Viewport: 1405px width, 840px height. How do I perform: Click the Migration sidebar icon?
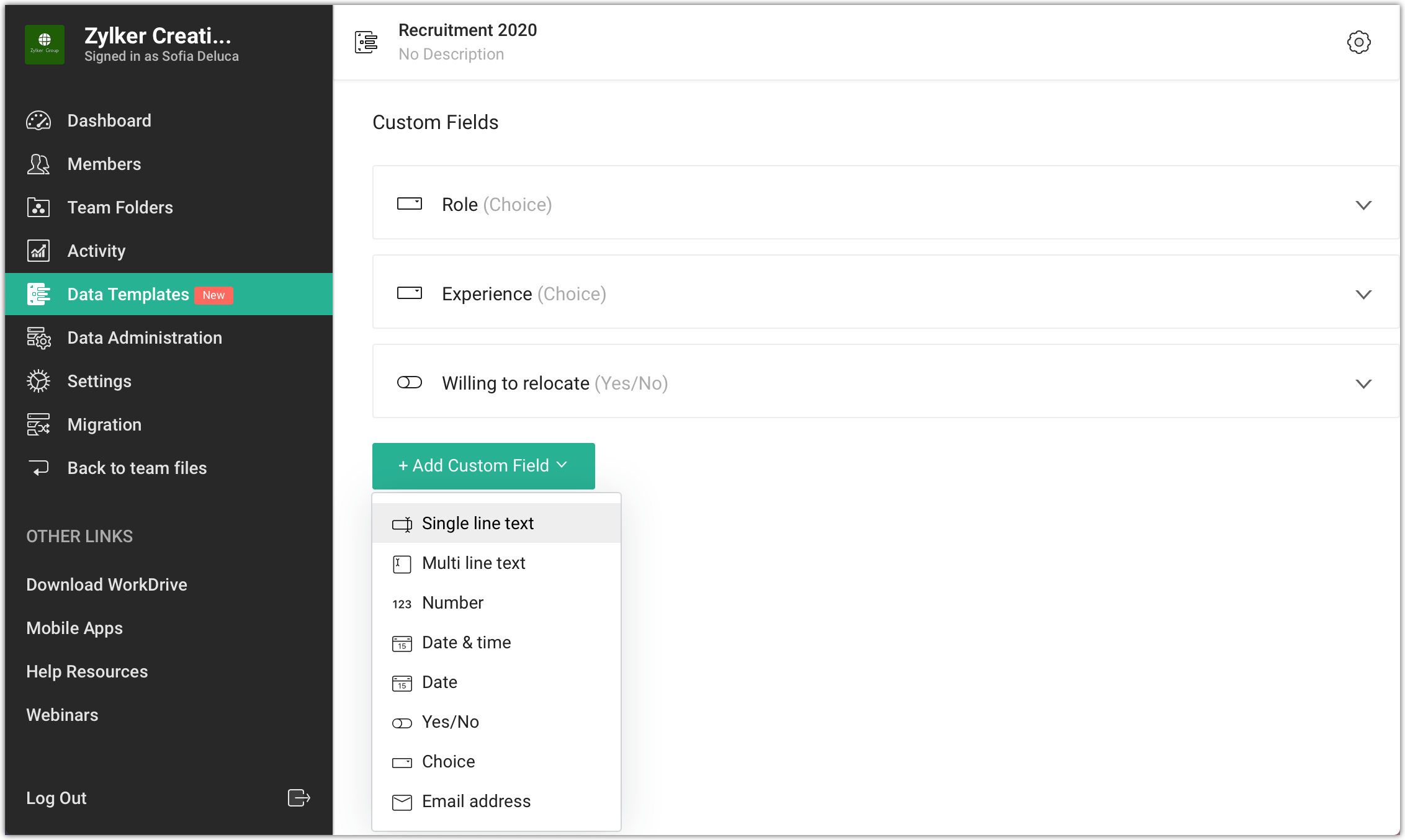click(38, 425)
